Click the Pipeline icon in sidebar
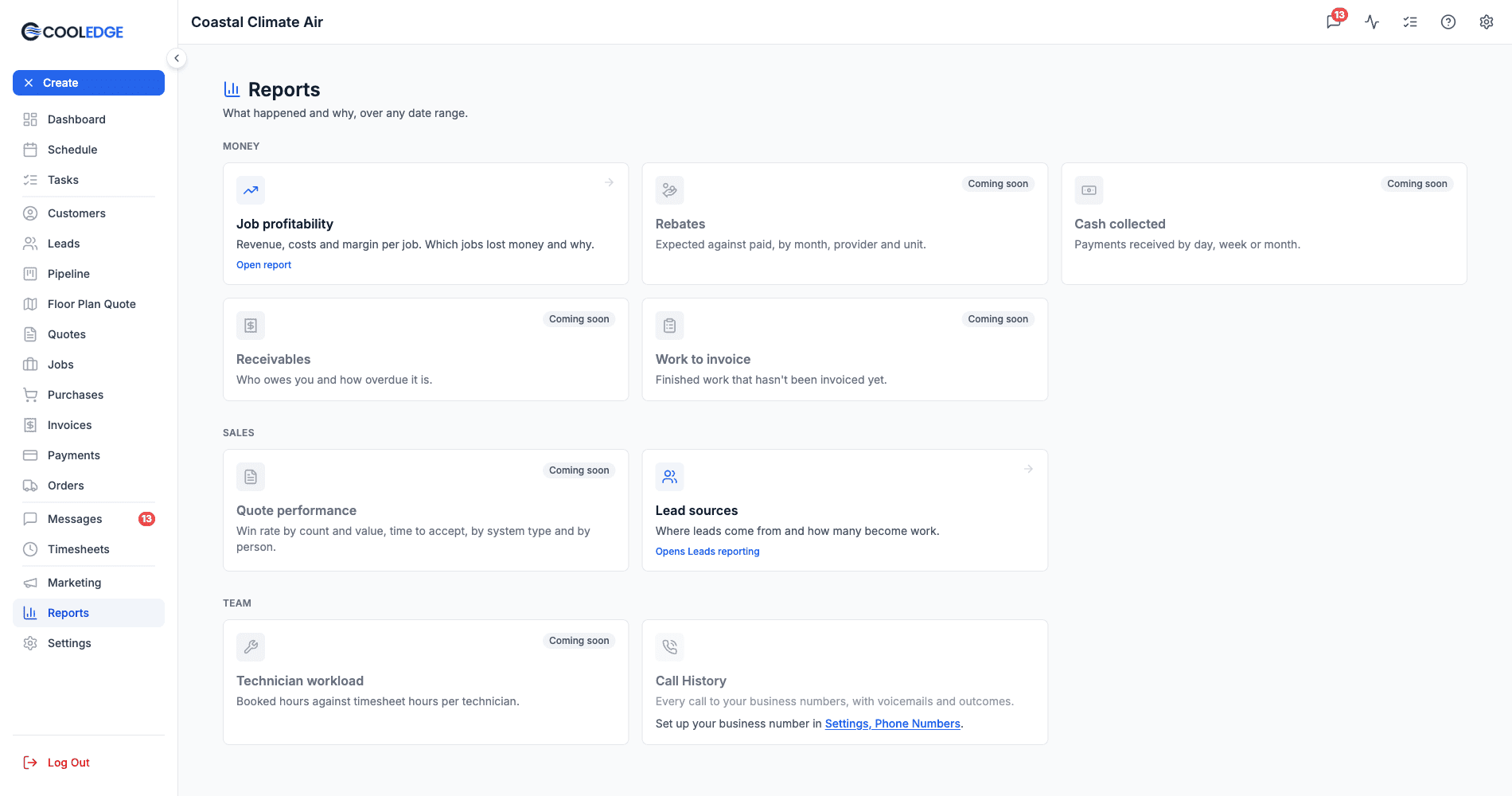This screenshot has height=796, width=1512. point(30,274)
